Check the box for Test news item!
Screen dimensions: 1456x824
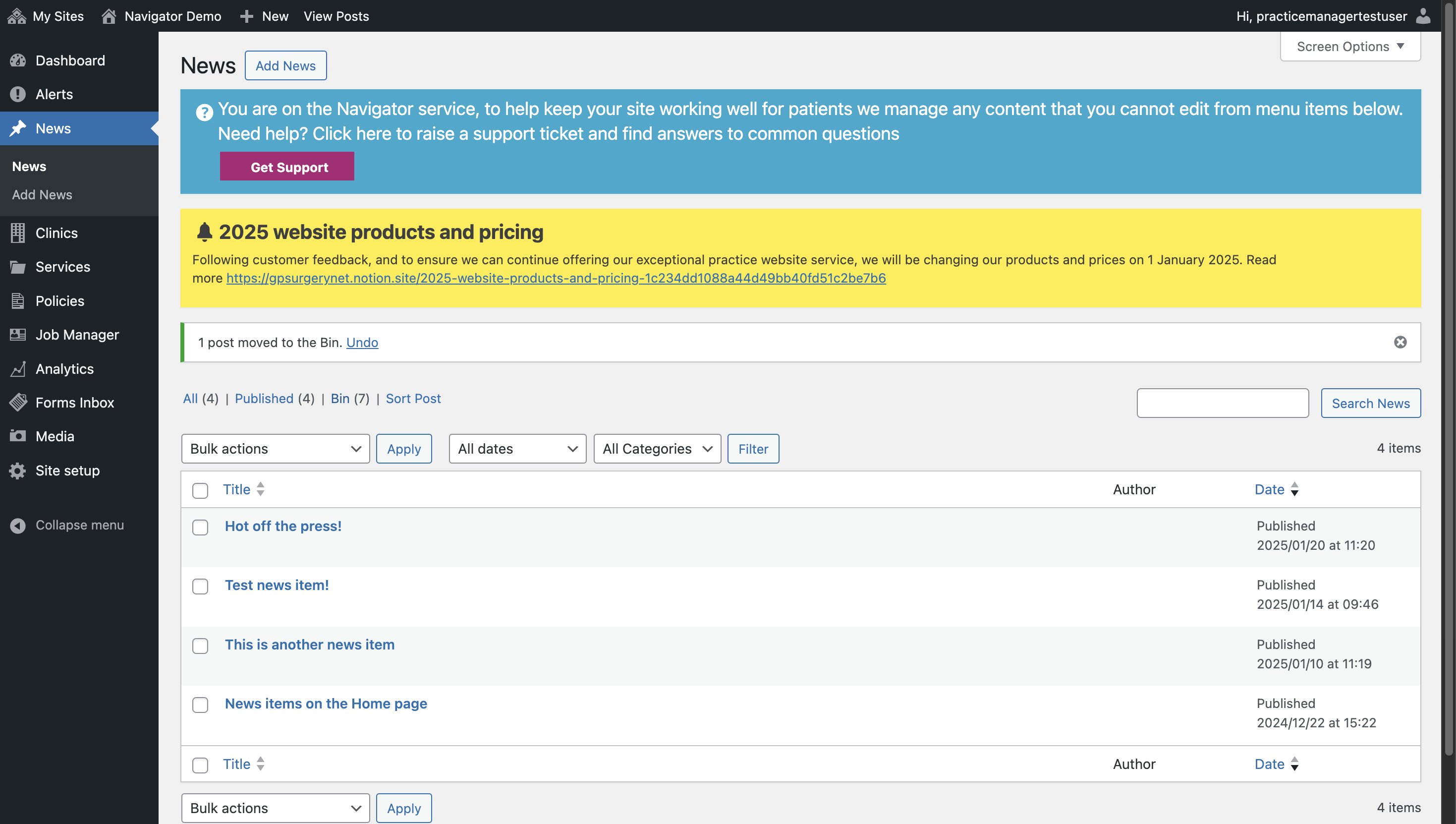[x=200, y=587]
